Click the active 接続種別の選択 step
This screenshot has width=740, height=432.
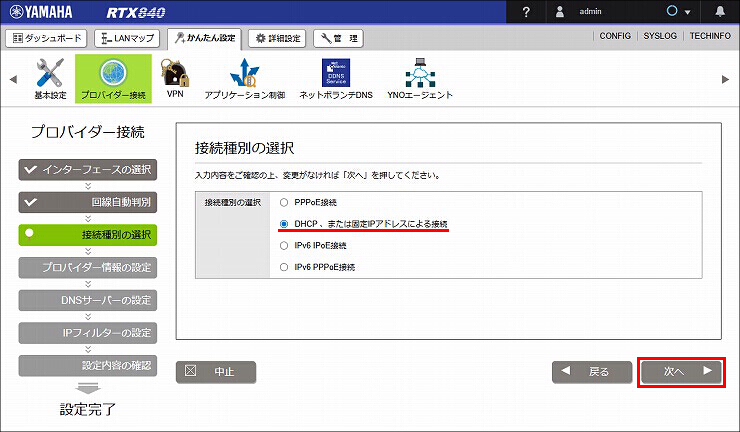(88, 235)
